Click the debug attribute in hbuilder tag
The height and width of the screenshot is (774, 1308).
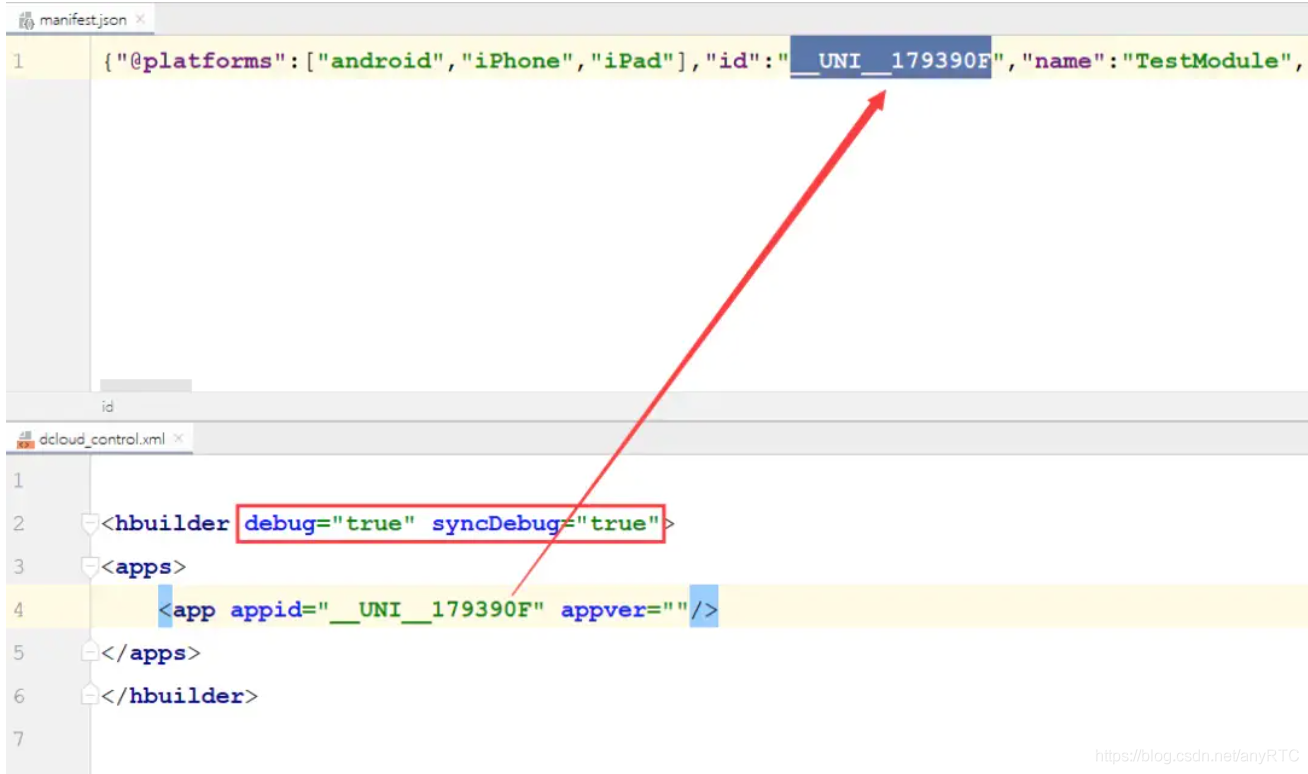(330, 523)
